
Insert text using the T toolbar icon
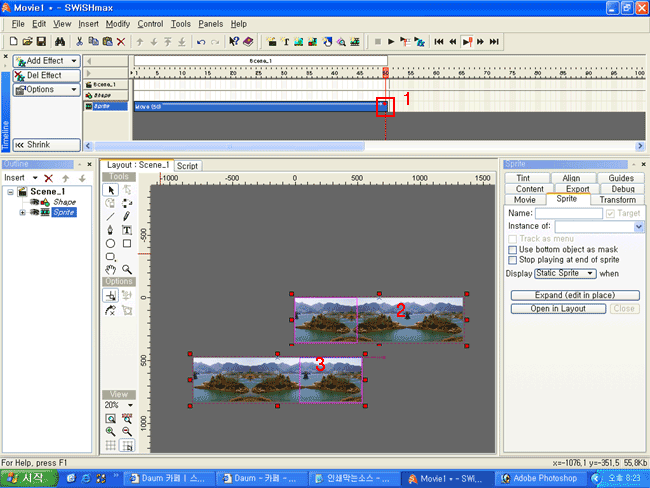pos(285,41)
